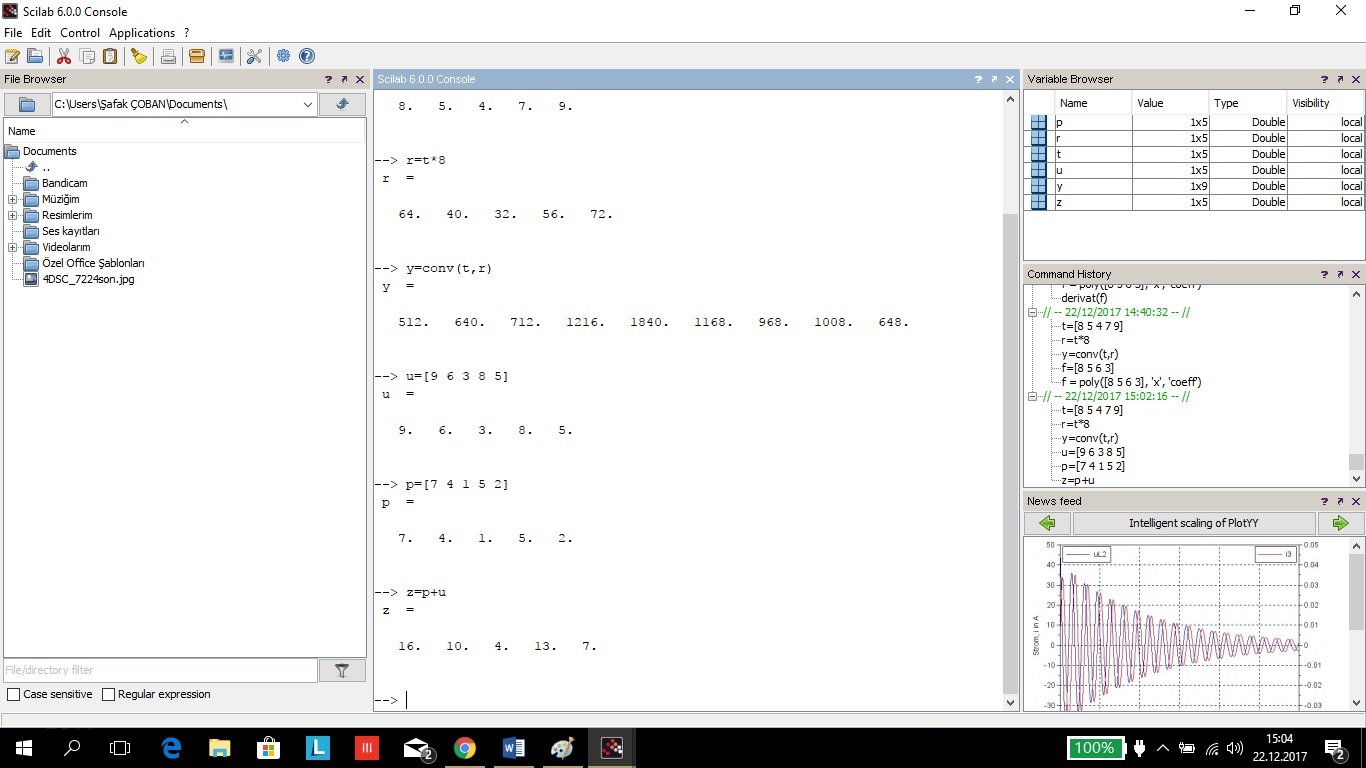Undock the Variable Browser panel
Screen dimensions: 1366x768
tap(1340, 79)
